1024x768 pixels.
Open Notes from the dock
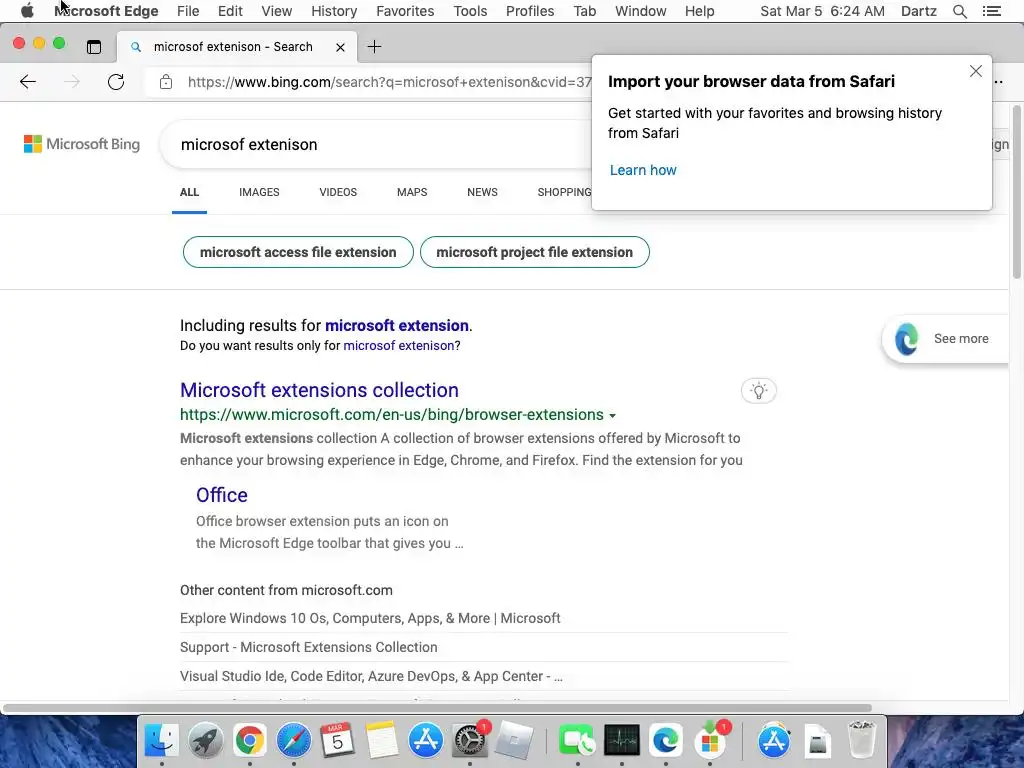click(381, 741)
